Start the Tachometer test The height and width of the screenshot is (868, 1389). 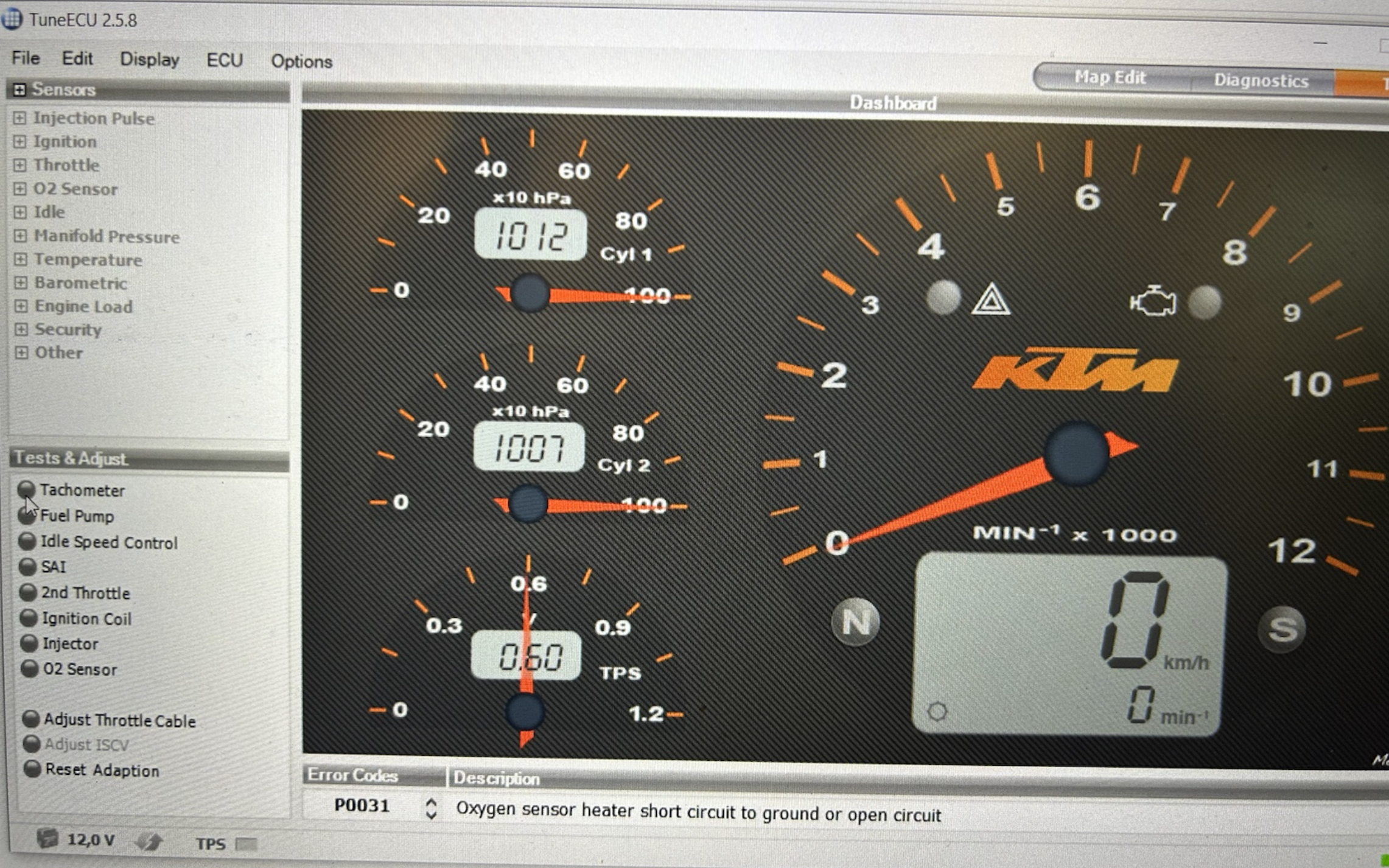[26, 489]
